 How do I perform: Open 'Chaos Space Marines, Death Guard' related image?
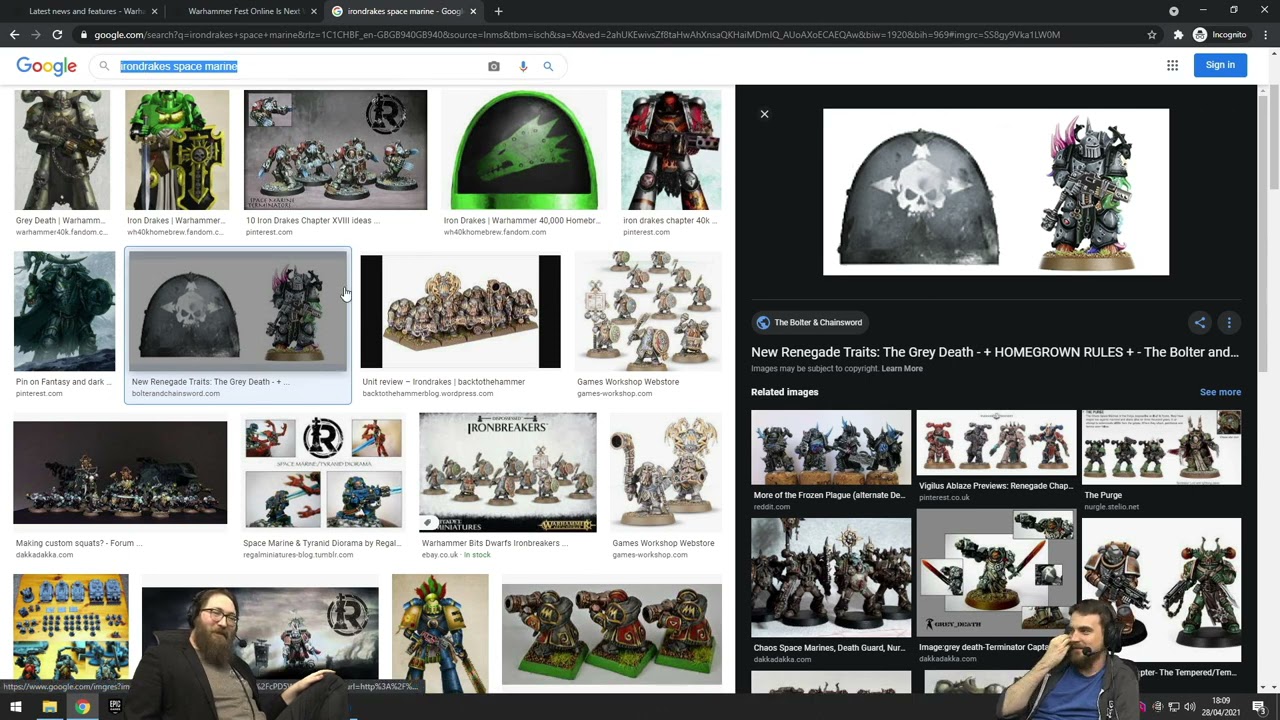[831, 577]
